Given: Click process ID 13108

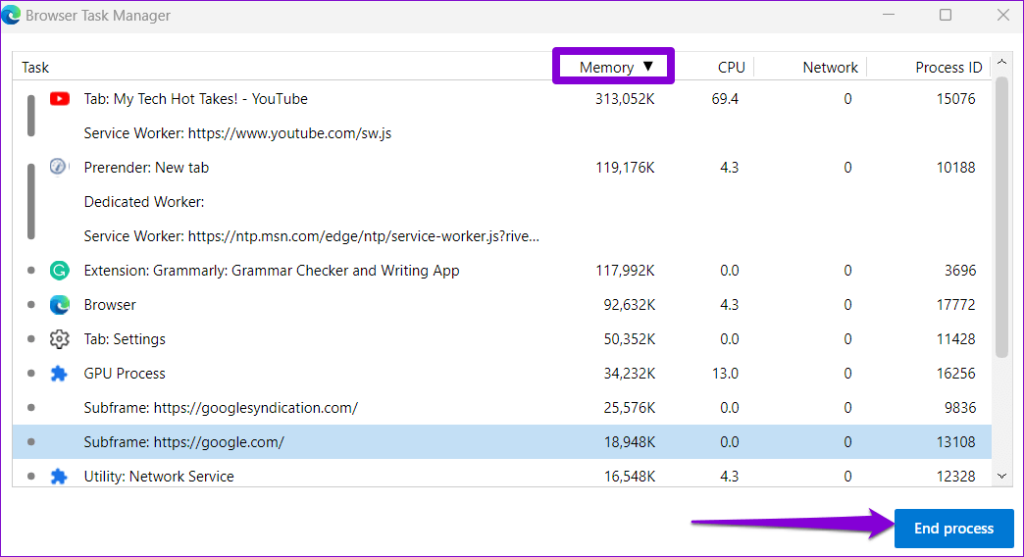Looking at the screenshot, I should [x=955, y=442].
